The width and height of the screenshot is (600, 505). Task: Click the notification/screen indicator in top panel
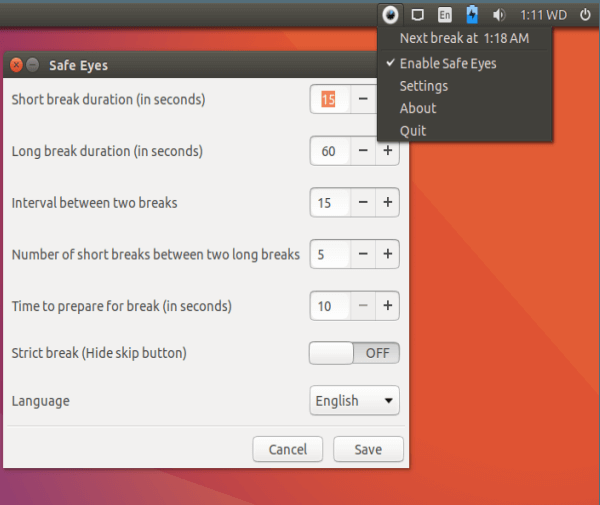[417, 15]
